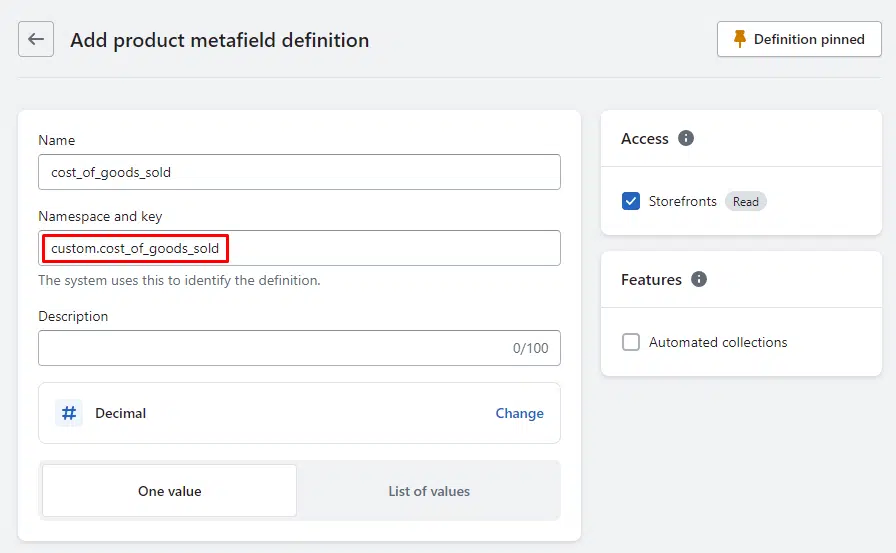
Task: Switch to List of values
Action: 429,491
